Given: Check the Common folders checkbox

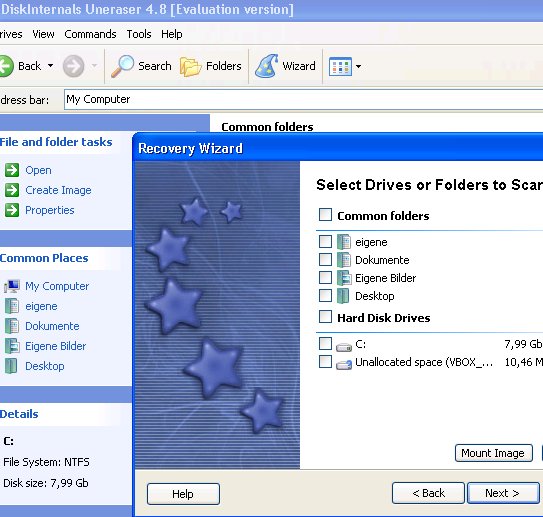Looking at the screenshot, I should click(x=325, y=214).
